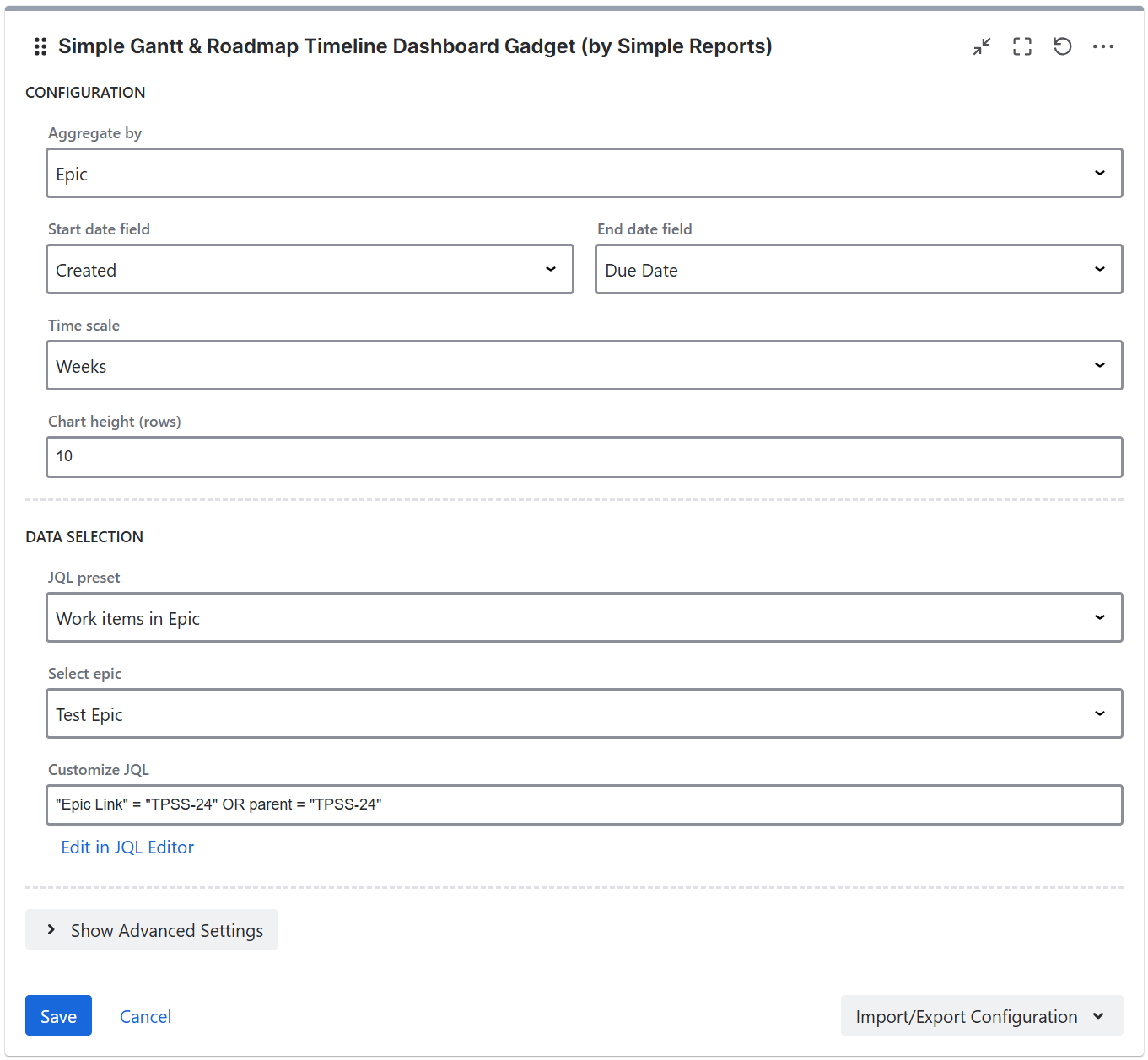Open the Select epic dropdown
The width and height of the screenshot is (1148, 1060).
click(584, 714)
